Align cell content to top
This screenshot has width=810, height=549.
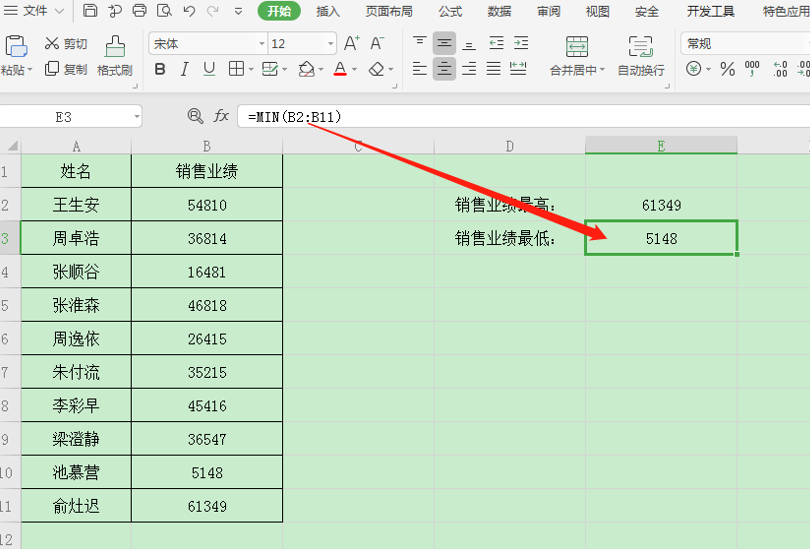click(x=419, y=43)
